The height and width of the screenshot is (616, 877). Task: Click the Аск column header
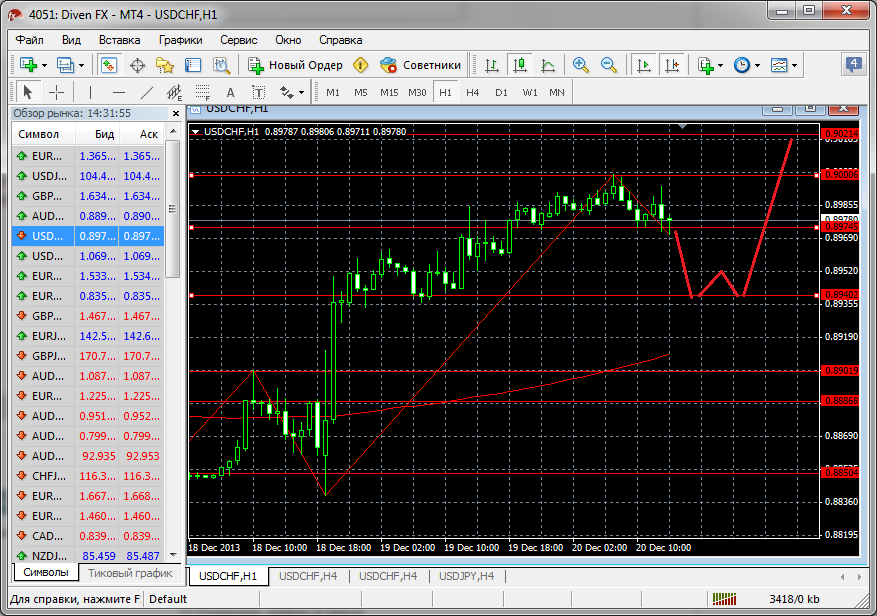[x=142, y=134]
